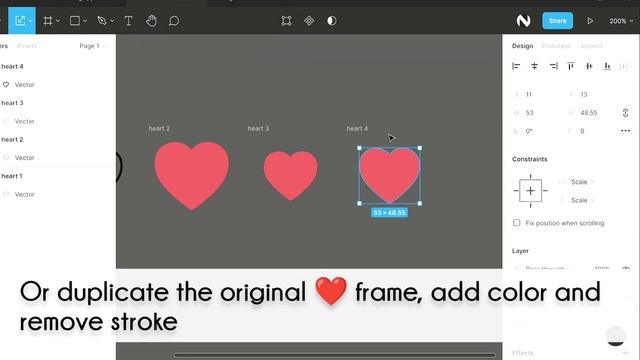The image size is (640, 360).
Task: Switch to the Inspect tab
Action: (x=591, y=46)
